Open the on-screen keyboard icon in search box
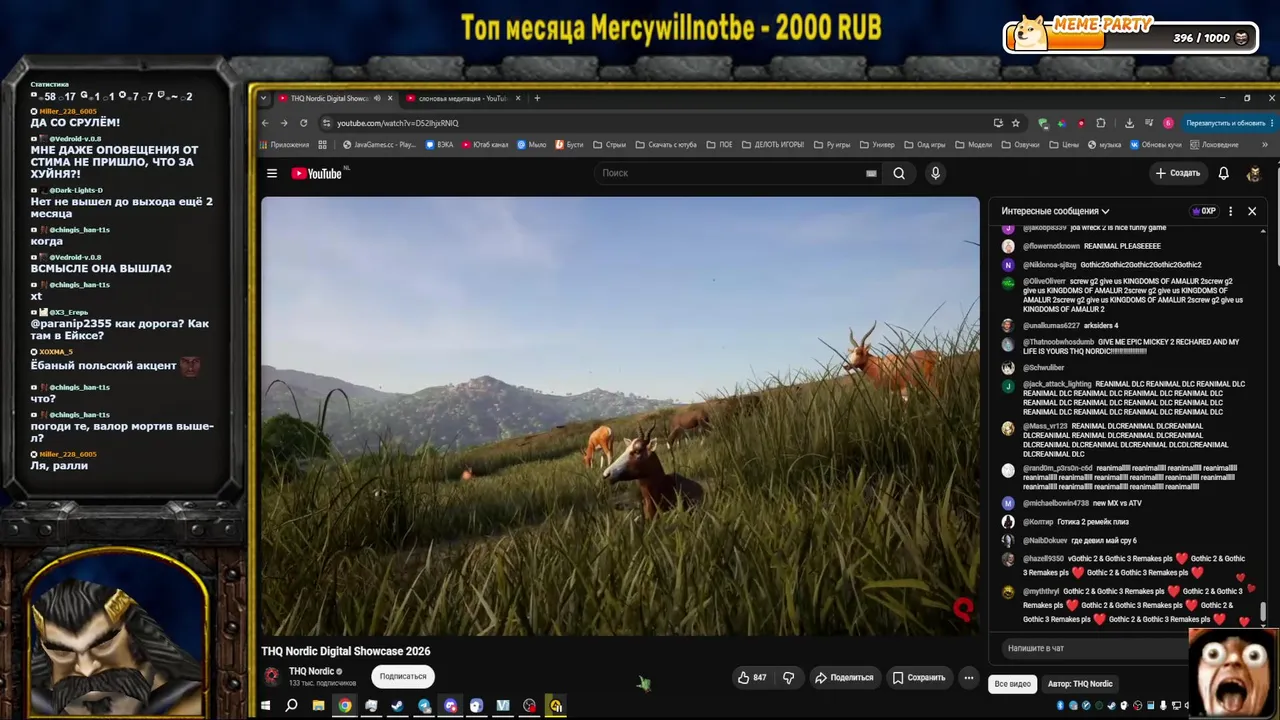The width and height of the screenshot is (1280, 720). pos(871,173)
